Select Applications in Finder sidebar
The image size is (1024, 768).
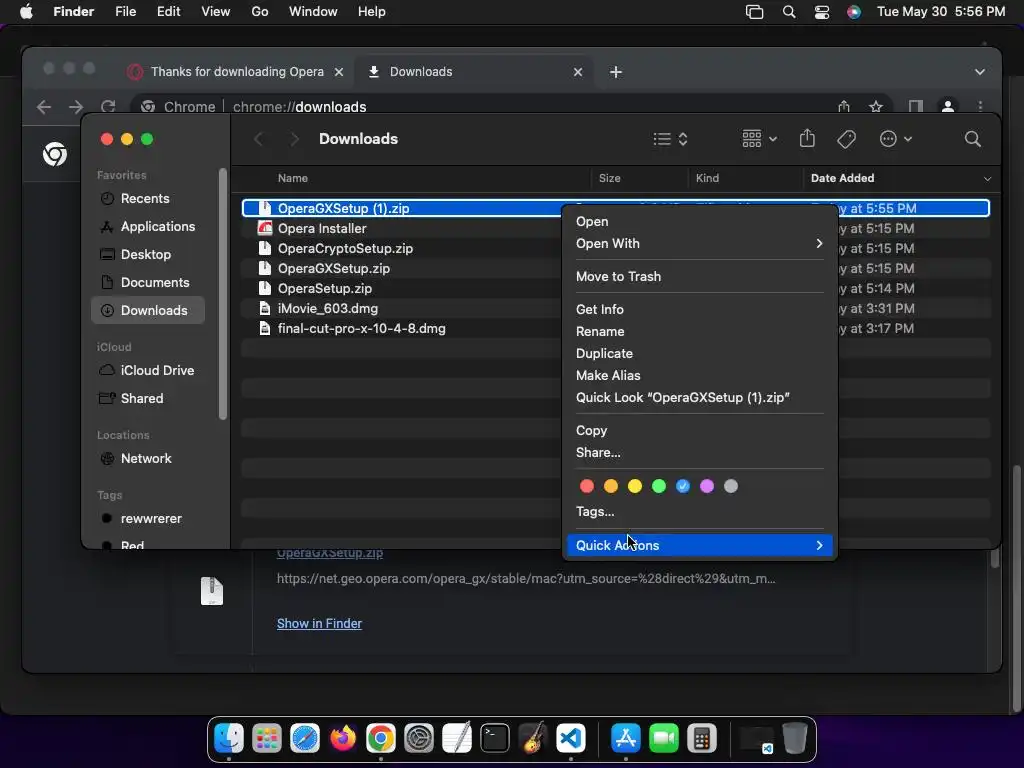[148, 227]
